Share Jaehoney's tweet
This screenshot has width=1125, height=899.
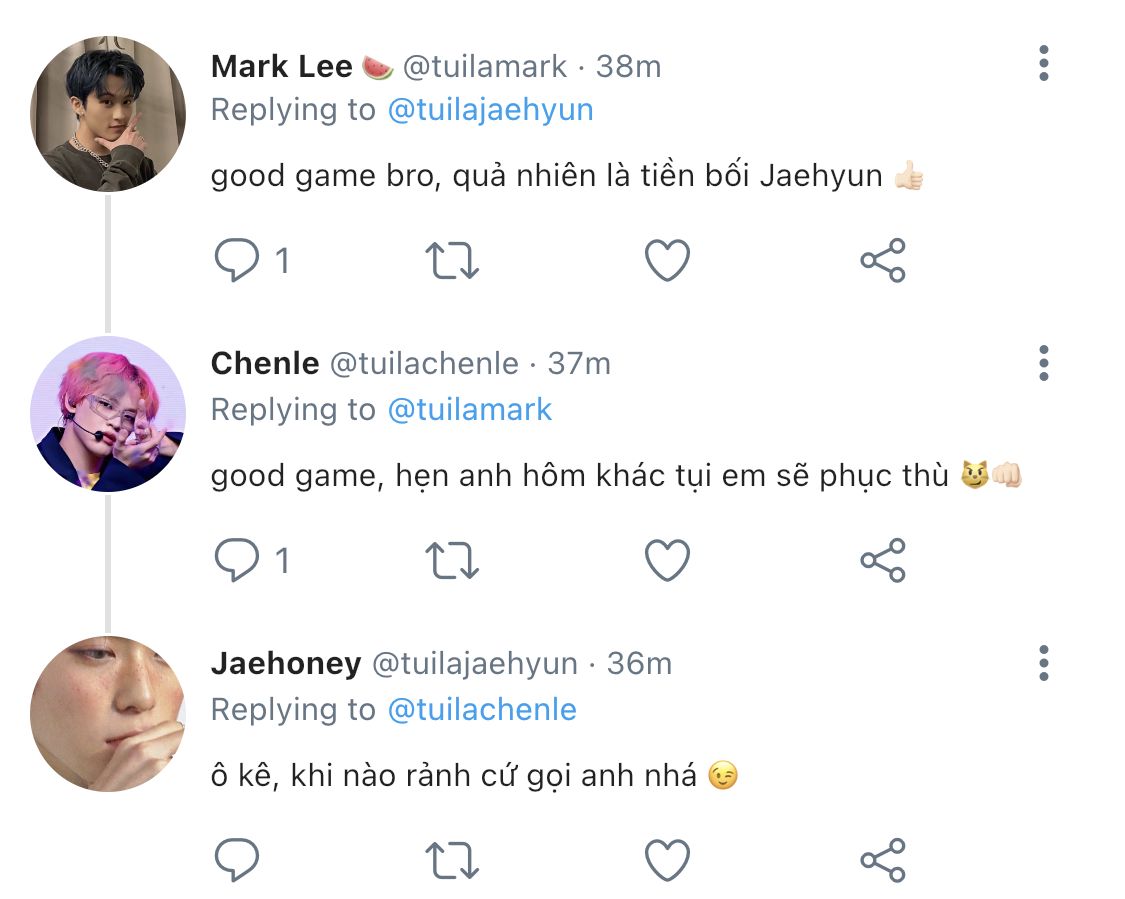click(x=883, y=860)
